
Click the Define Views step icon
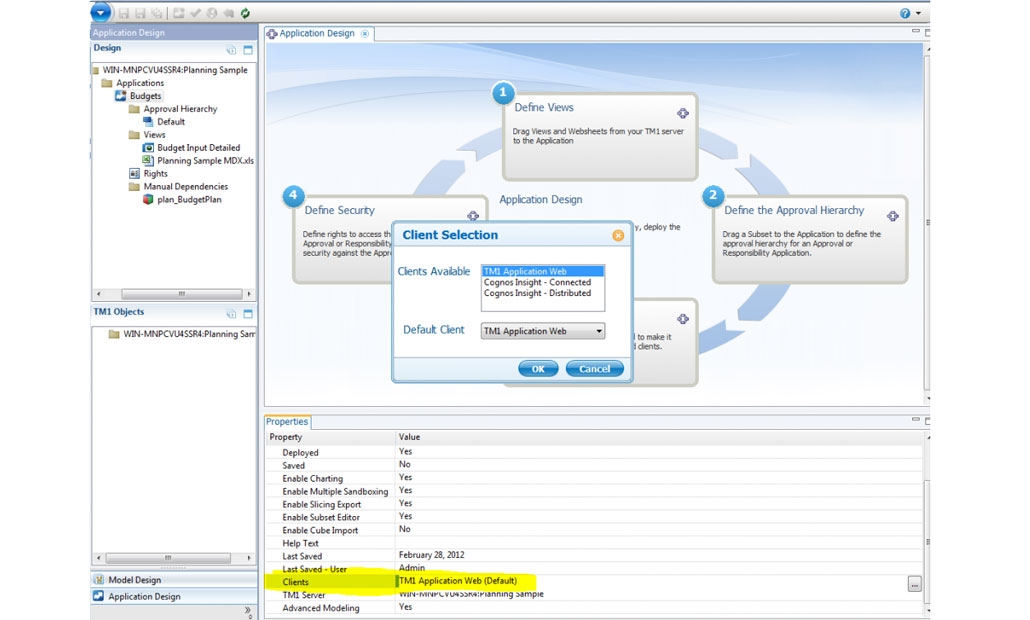[683, 114]
